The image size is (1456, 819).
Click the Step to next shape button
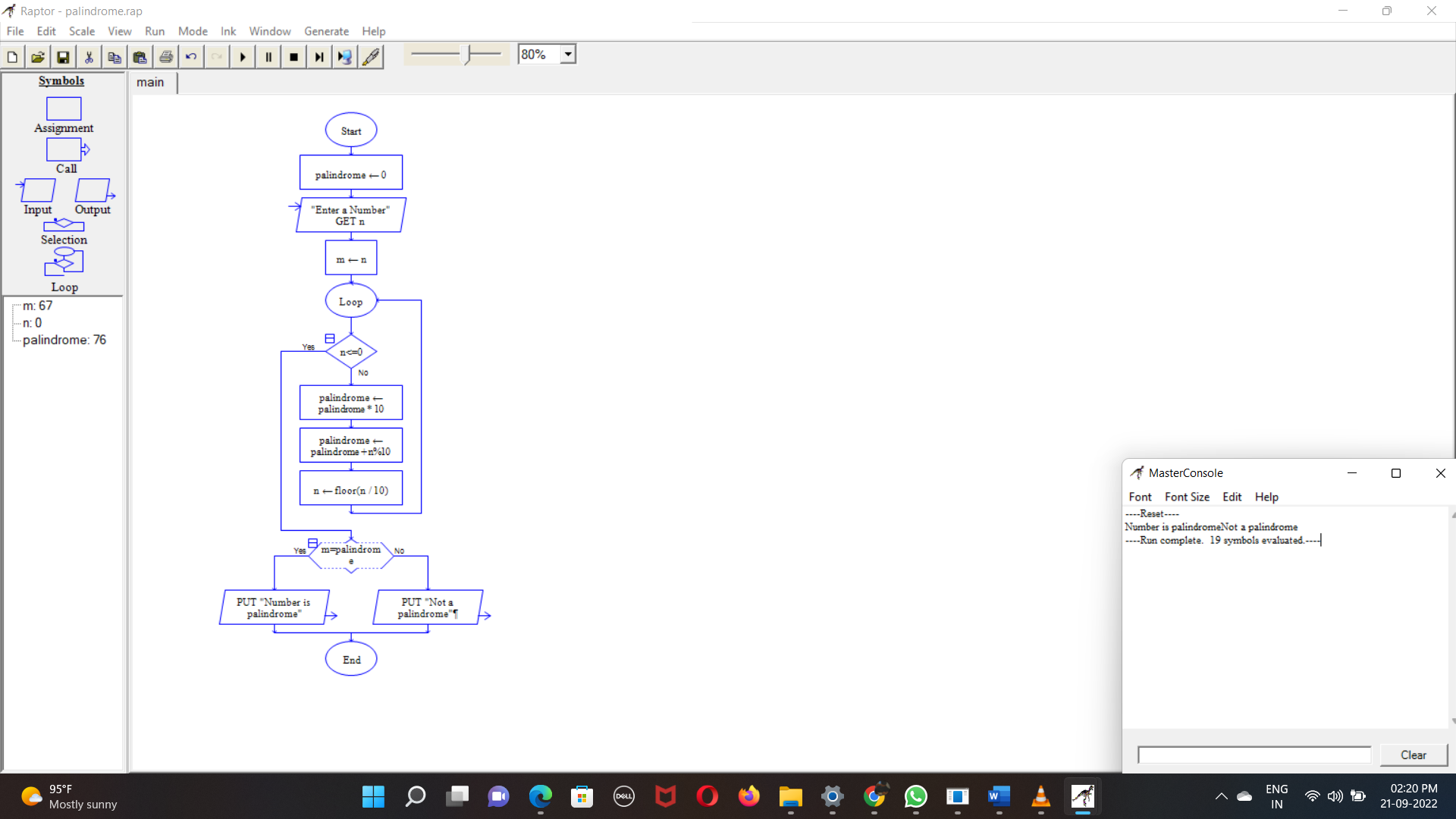tap(319, 57)
